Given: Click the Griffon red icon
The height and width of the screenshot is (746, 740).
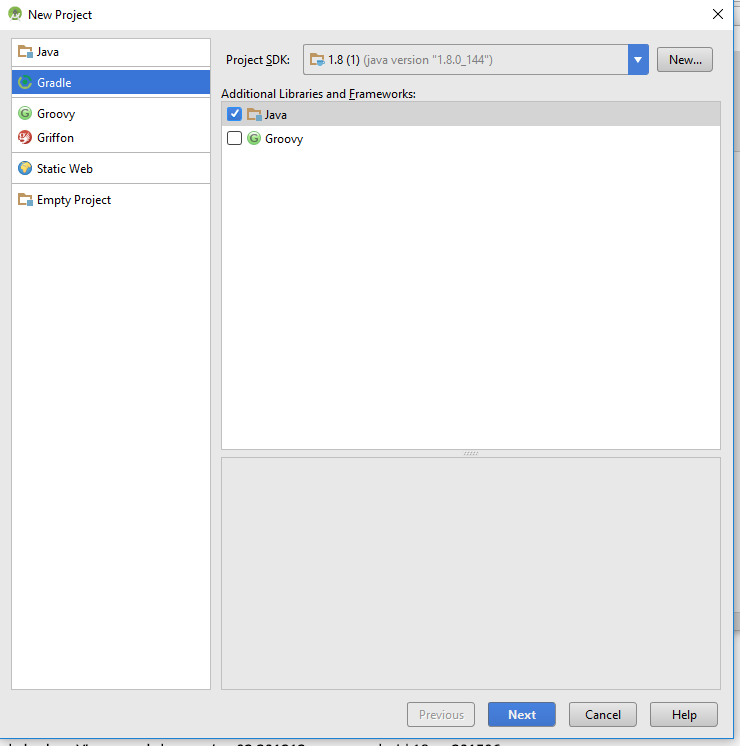Looking at the screenshot, I should [25, 137].
